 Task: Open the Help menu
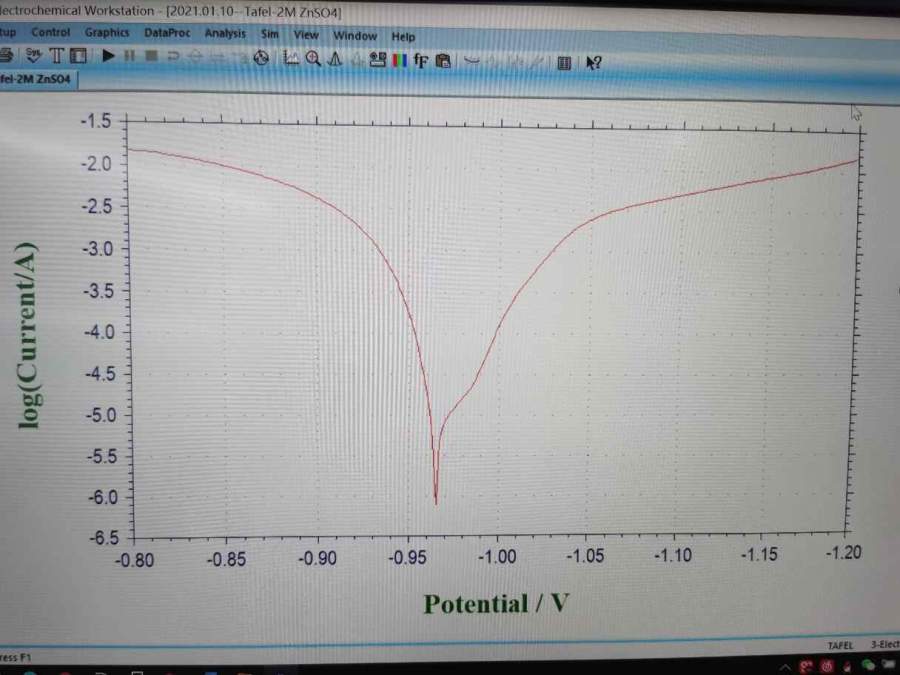403,37
